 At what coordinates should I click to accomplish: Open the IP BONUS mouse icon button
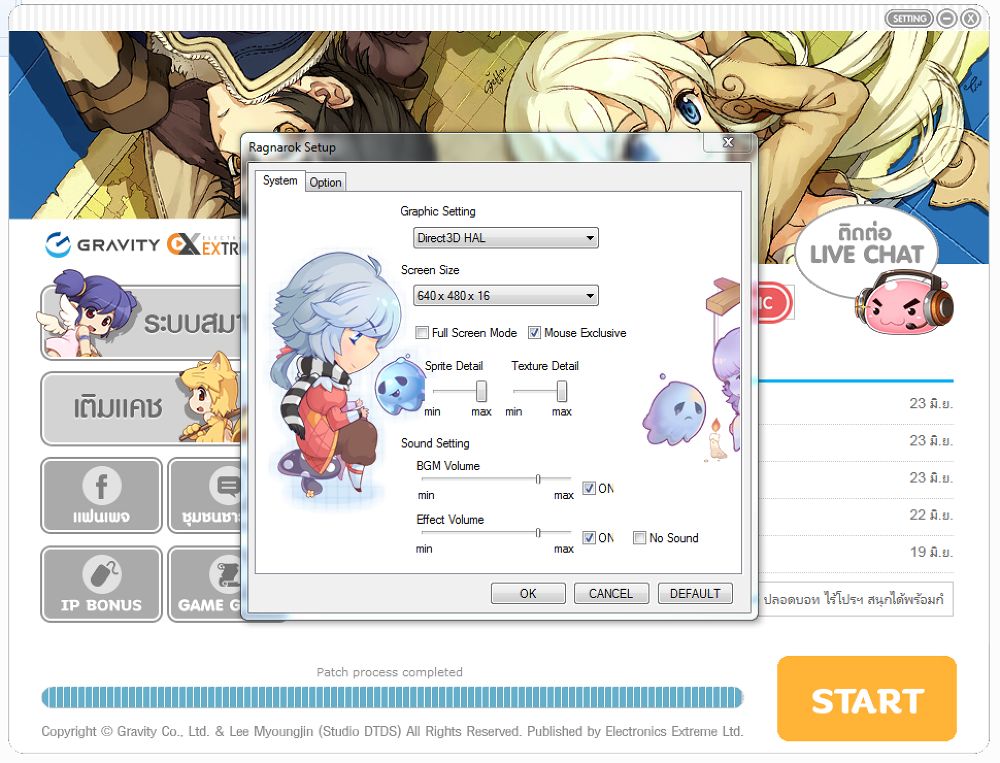[x=101, y=584]
